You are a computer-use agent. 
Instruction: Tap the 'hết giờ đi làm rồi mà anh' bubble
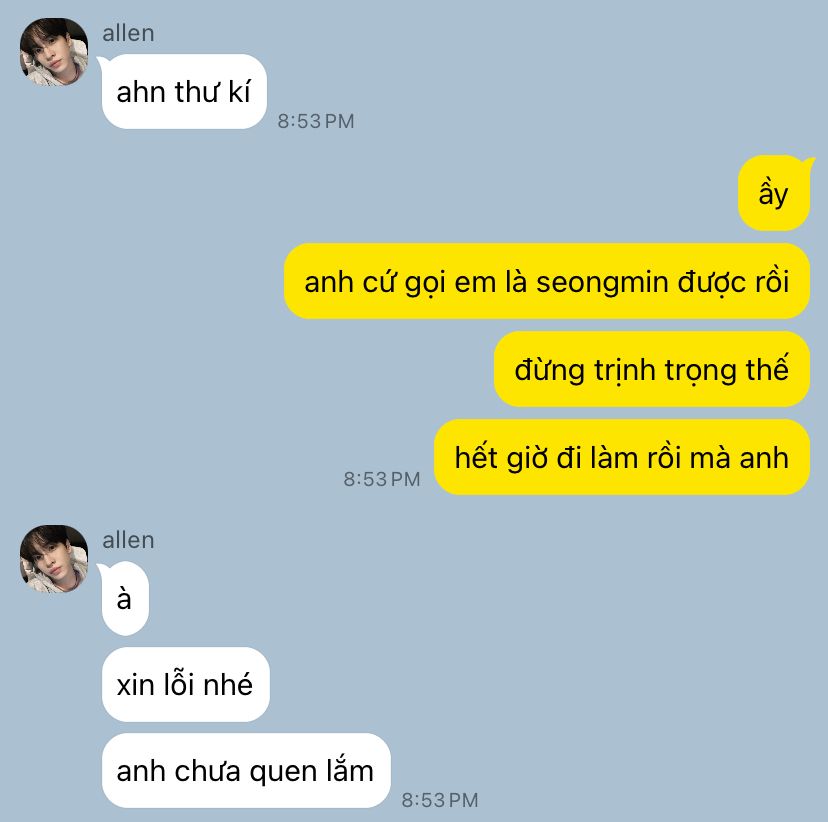622,457
